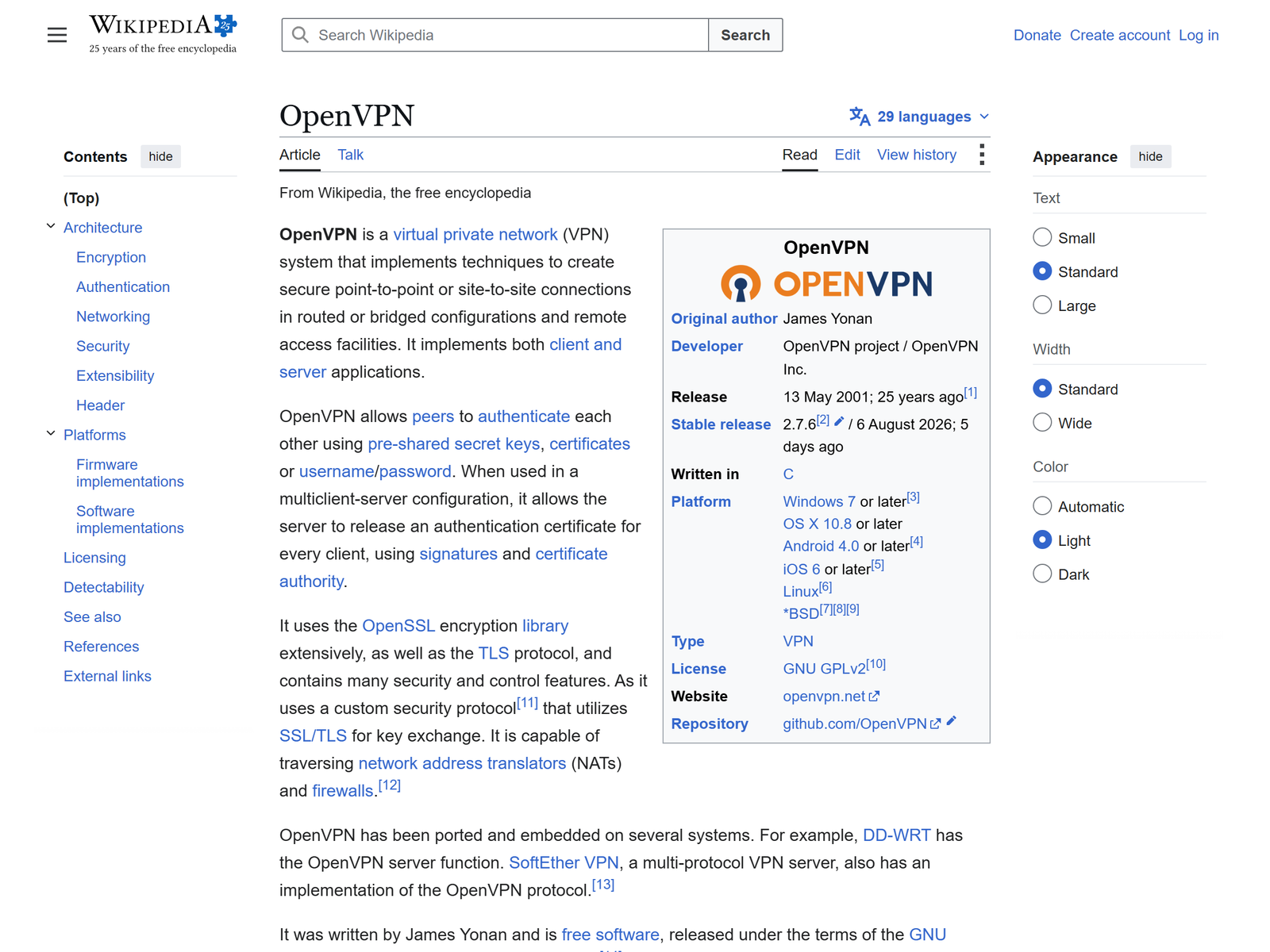
Task: Switch to the Talk tab
Action: click(350, 155)
